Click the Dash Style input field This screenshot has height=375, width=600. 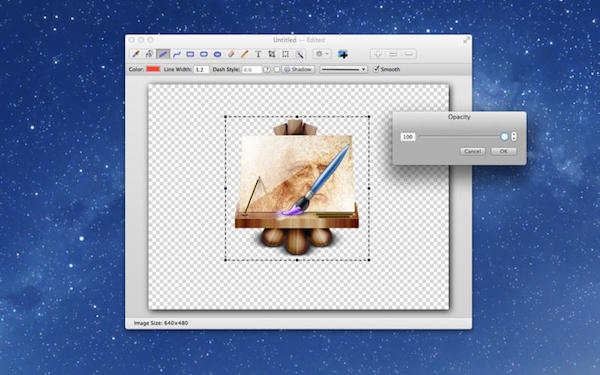point(252,70)
